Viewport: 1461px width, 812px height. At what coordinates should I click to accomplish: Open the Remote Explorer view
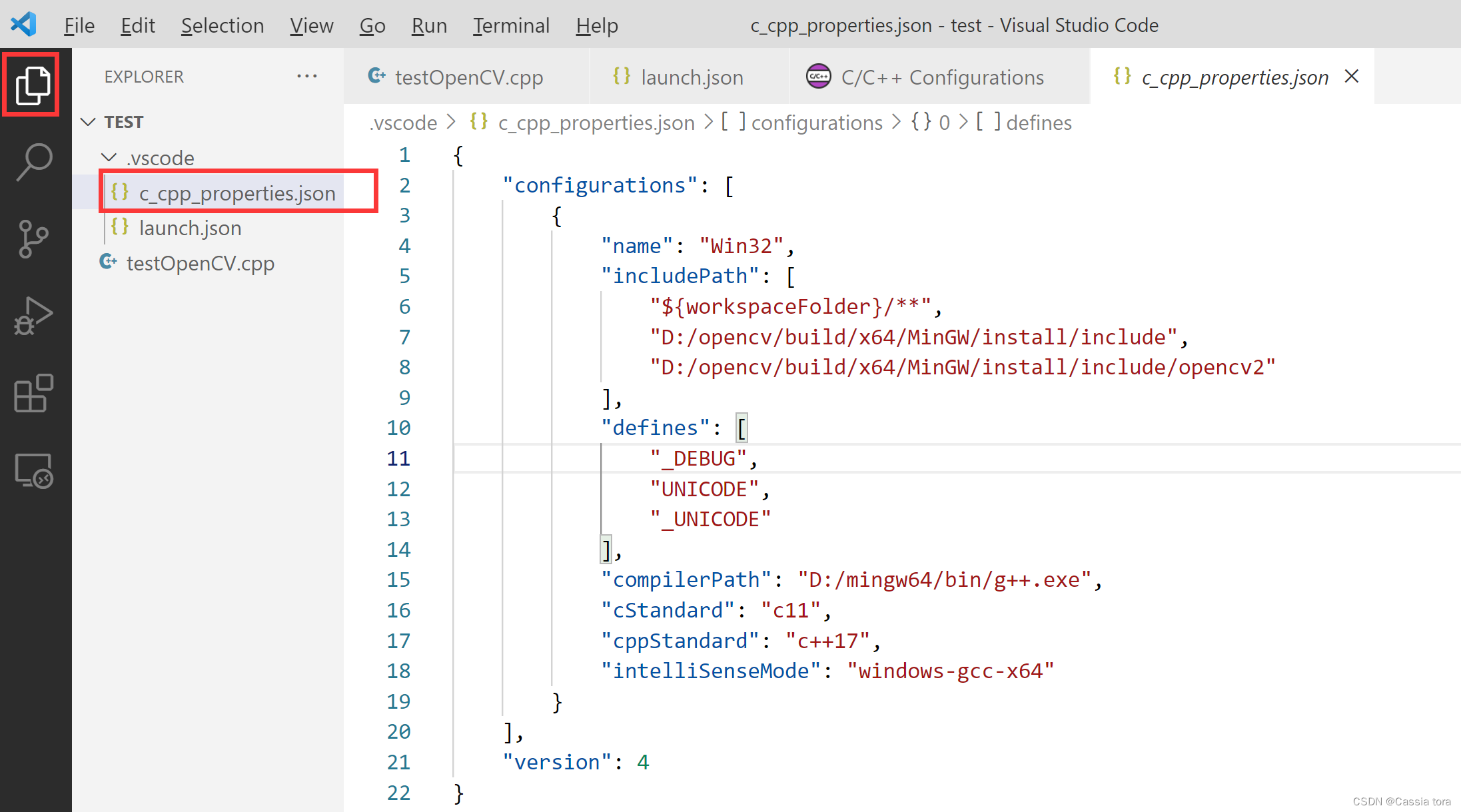[x=33, y=470]
